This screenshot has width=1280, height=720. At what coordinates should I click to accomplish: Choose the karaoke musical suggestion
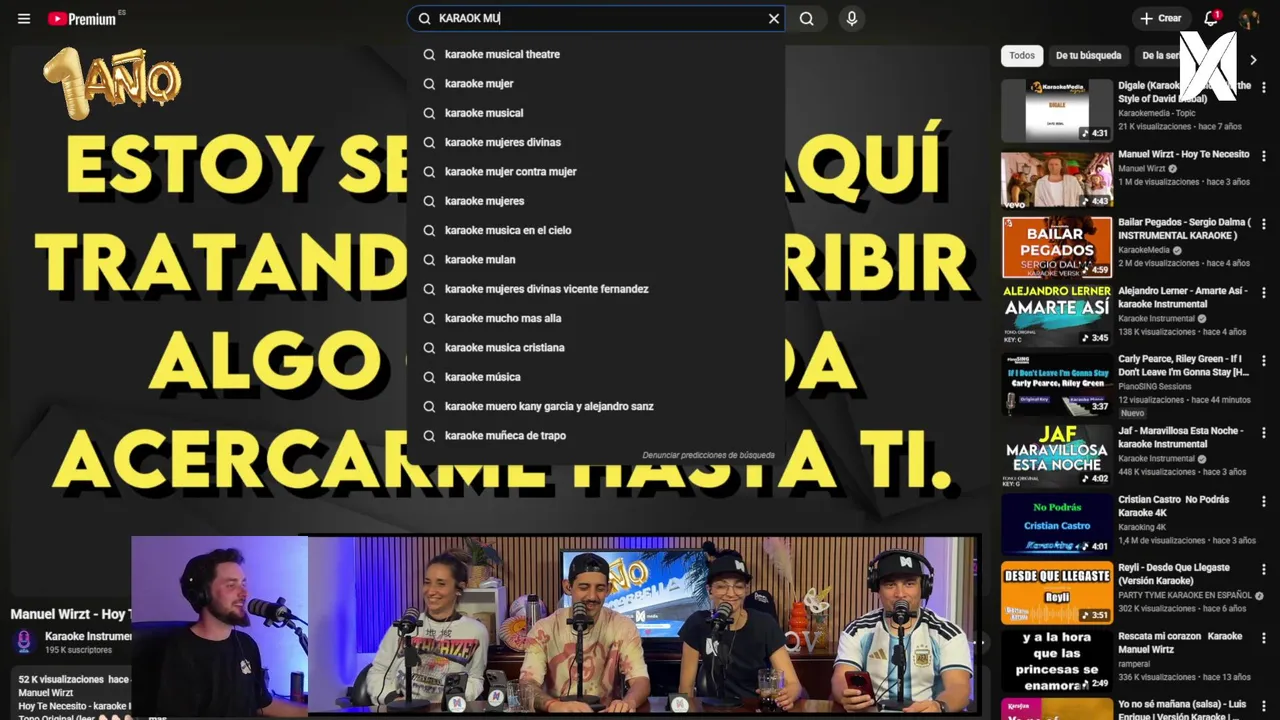(596, 113)
